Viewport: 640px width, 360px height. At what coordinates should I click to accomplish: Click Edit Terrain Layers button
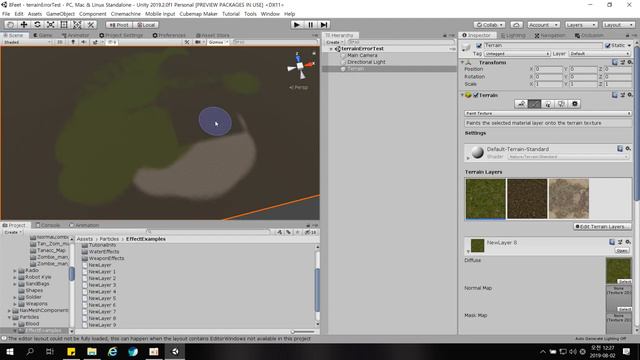tap(602, 227)
